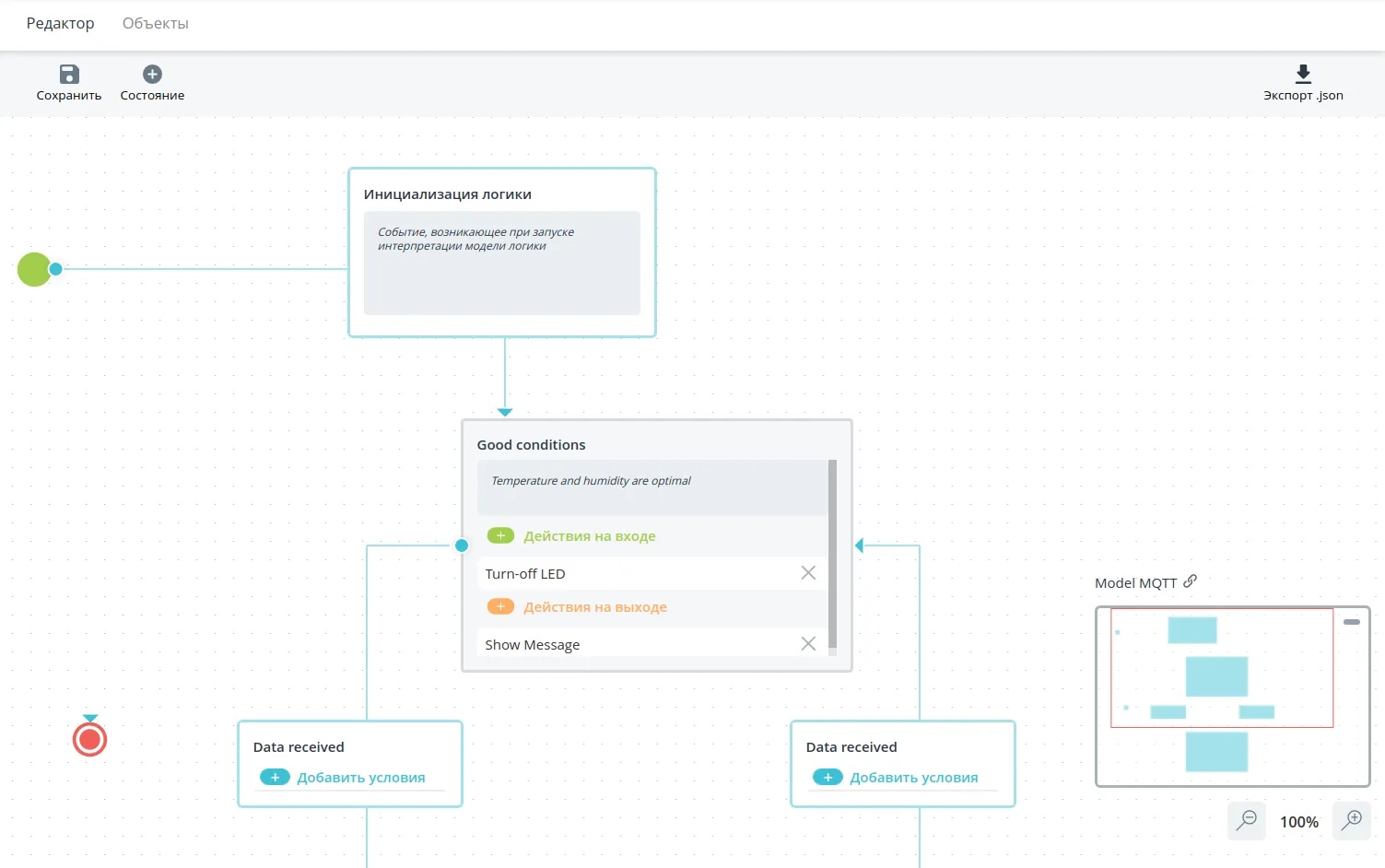Click the minimap overview thumbnail
Viewport: 1385px width, 868px height.
(x=1232, y=697)
